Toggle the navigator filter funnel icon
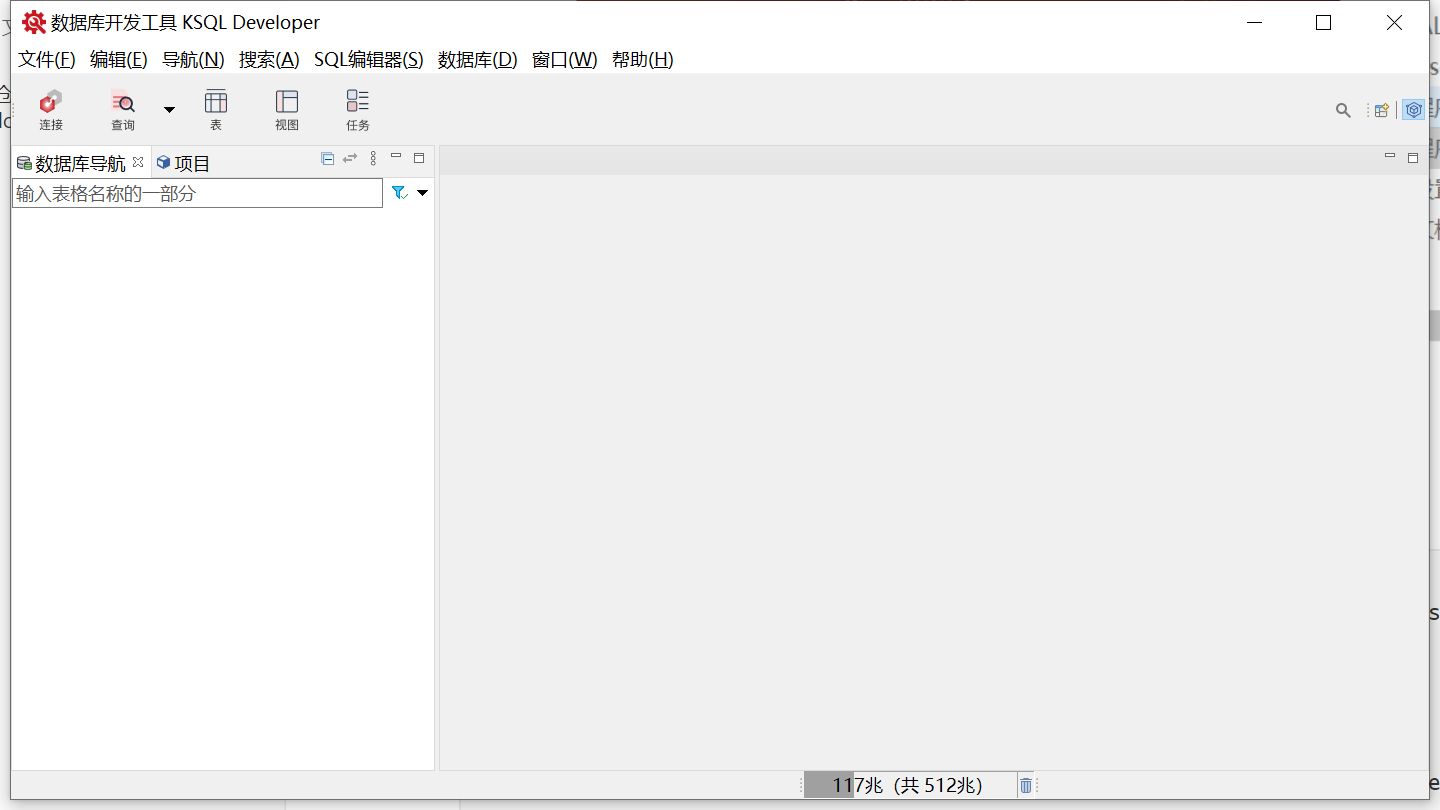Image resolution: width=1440 pixels, height=810 pixels. tap(399, 193)
